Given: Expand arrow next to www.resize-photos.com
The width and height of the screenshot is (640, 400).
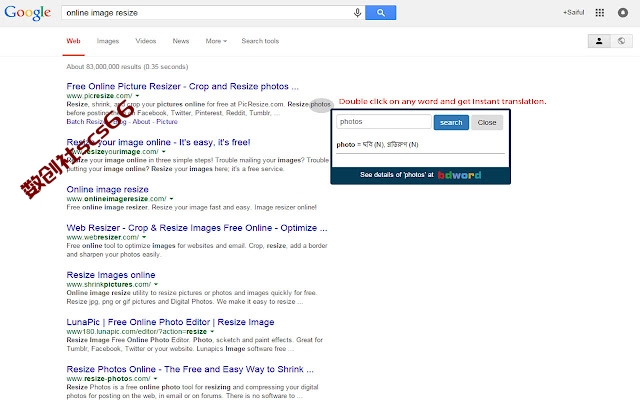Looking at the screenshot, I should (x=156, y=379).
